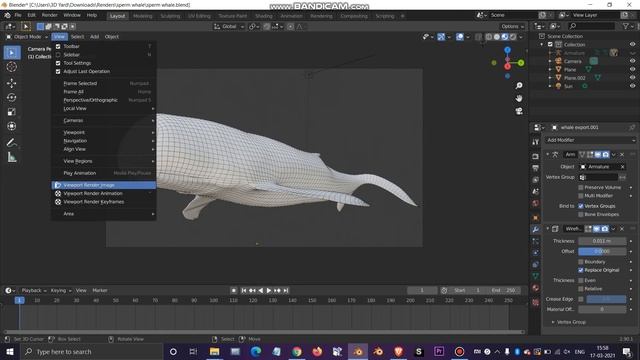Click Viewport Render Keyframes entry
This screenshot has width=640, height=360.
tap(104, 202)
